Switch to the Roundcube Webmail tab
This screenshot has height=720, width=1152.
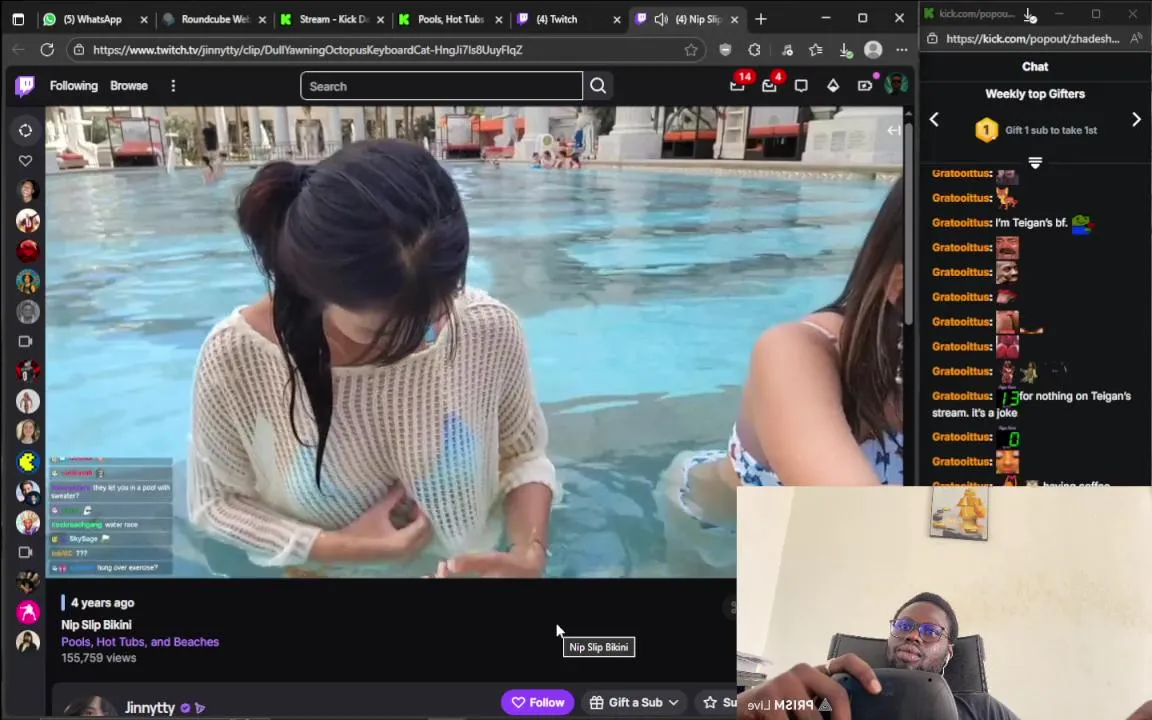[214, 19]
